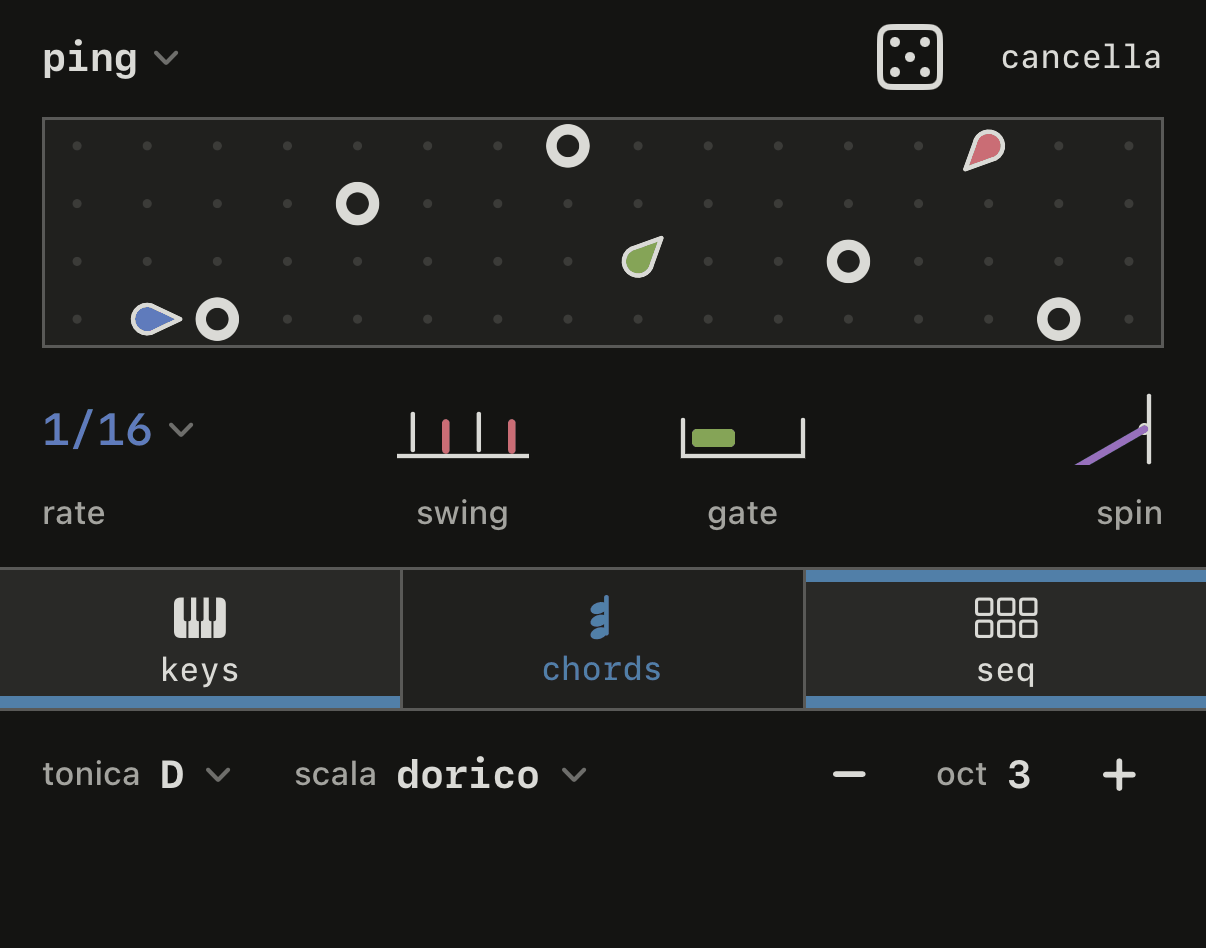Toggle the ring node in the top row

tap(568, 146)
